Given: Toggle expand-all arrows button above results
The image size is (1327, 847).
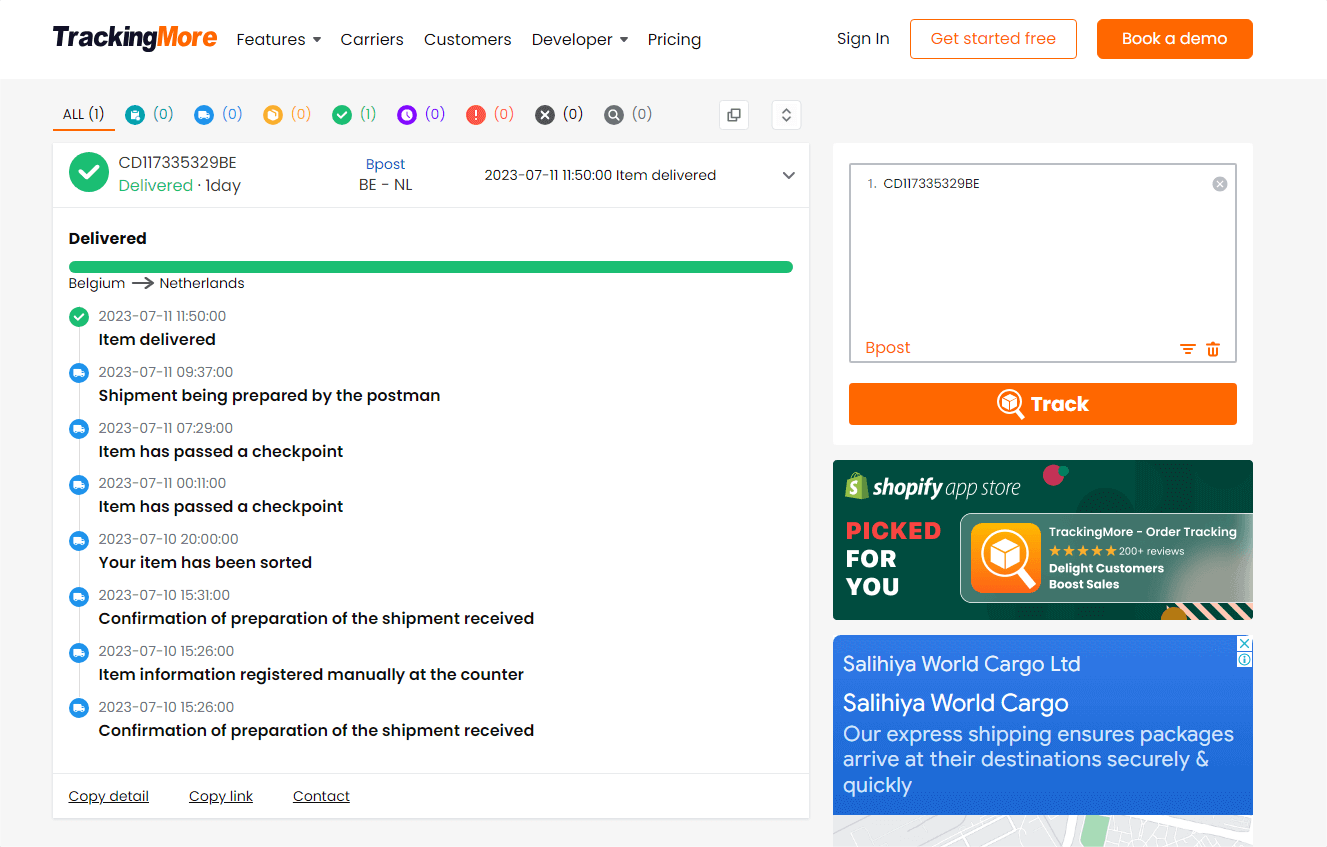Looking at the screenshot, I should [786, 115].
